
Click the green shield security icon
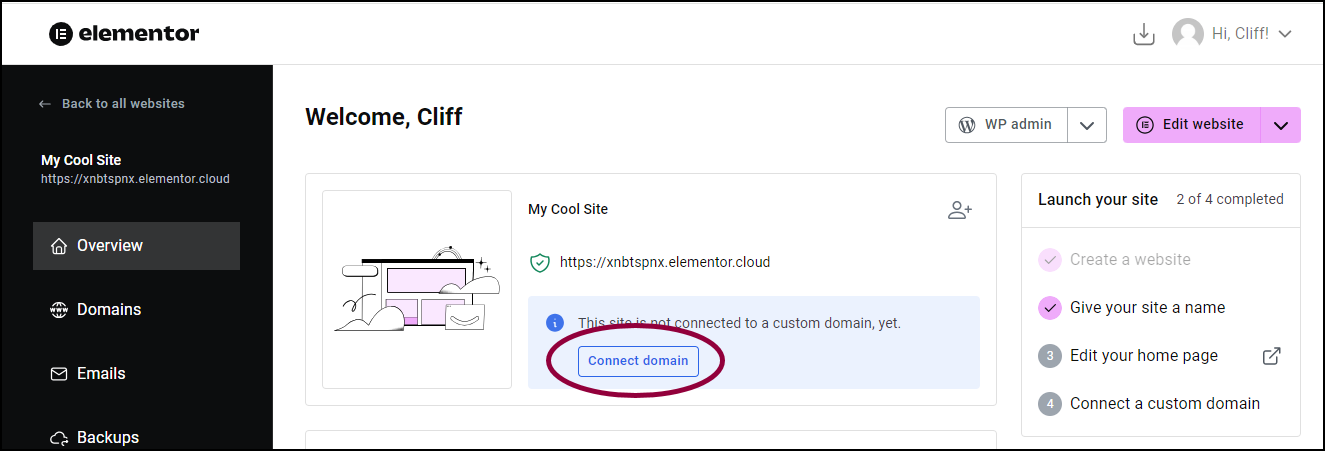pos(540,263)
